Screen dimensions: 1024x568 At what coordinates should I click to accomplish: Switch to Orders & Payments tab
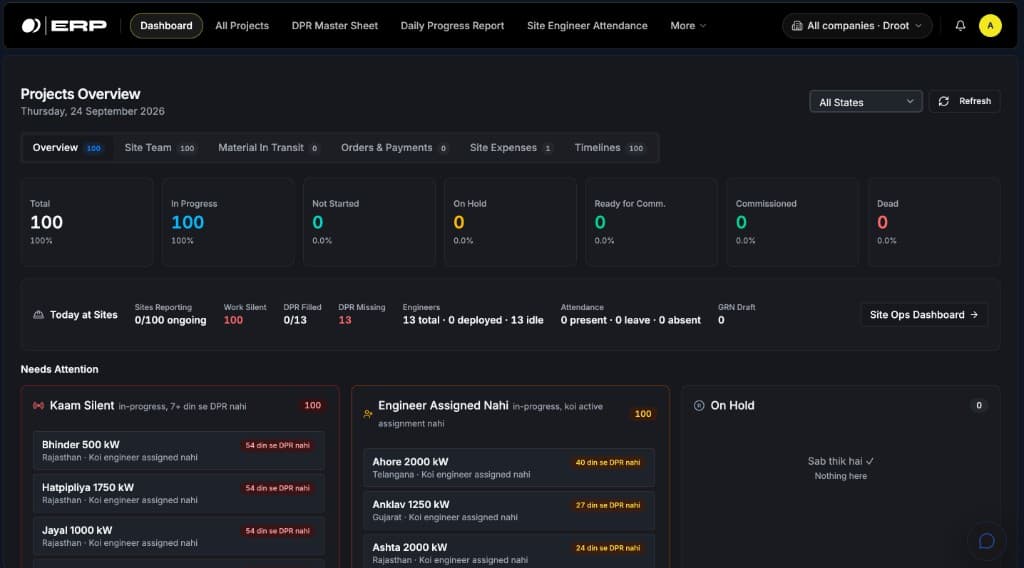[x=394, y=148]
